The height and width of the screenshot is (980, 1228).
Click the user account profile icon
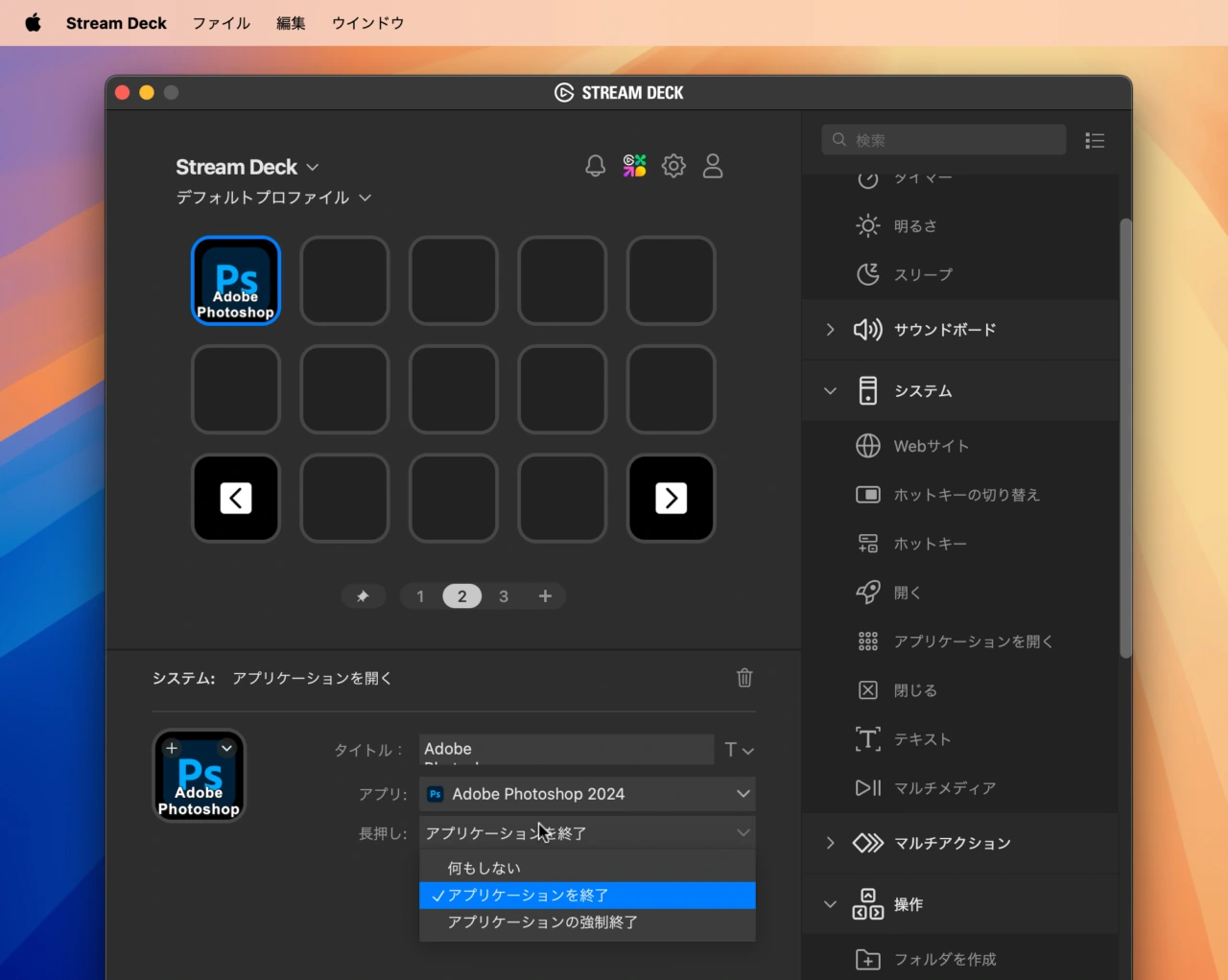(713, 166)
